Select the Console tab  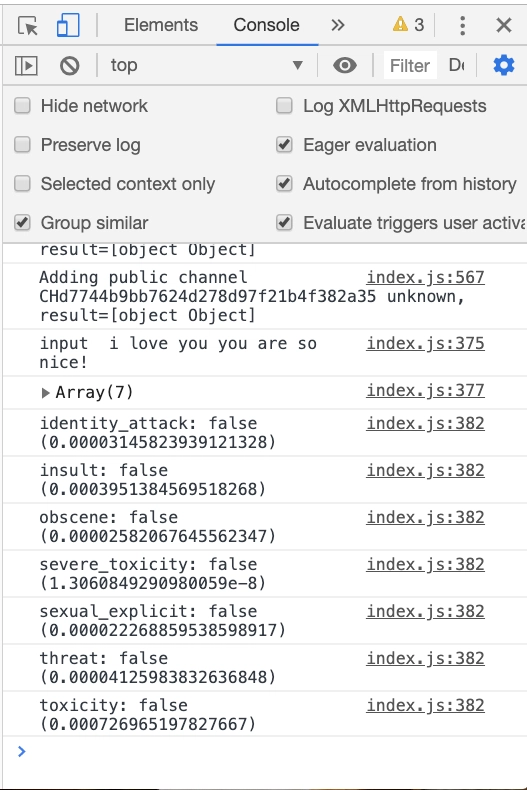[x=267, y=25]
